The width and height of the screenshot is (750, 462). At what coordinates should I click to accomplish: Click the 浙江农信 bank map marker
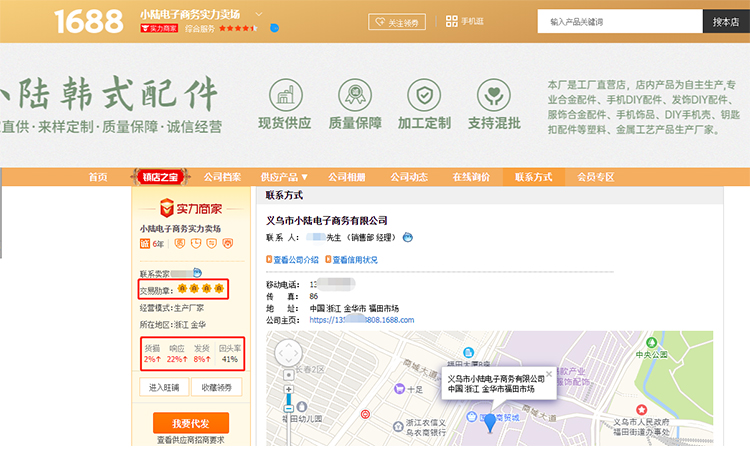point(398,426)
